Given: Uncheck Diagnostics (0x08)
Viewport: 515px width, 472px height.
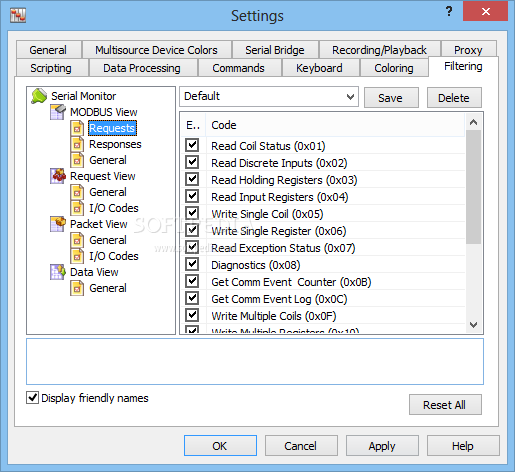Looking at the screenshot, I should pos(192,264).
